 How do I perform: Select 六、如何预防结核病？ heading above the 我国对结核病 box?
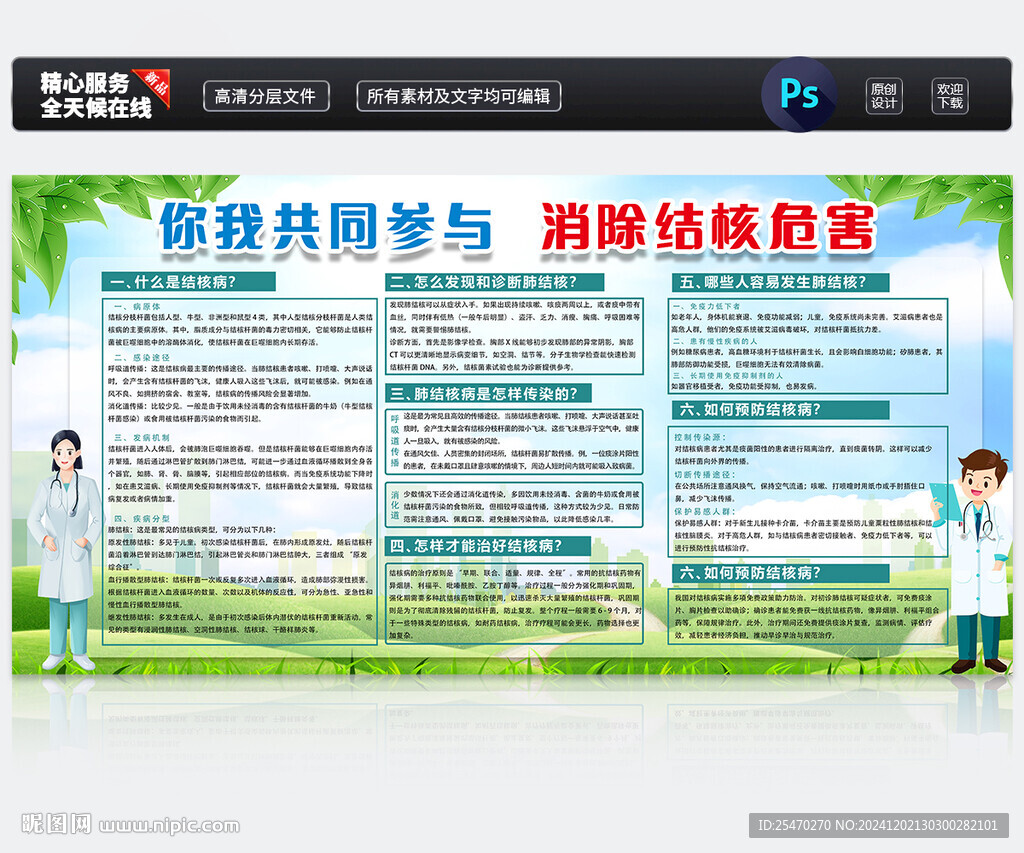point(780,573)
